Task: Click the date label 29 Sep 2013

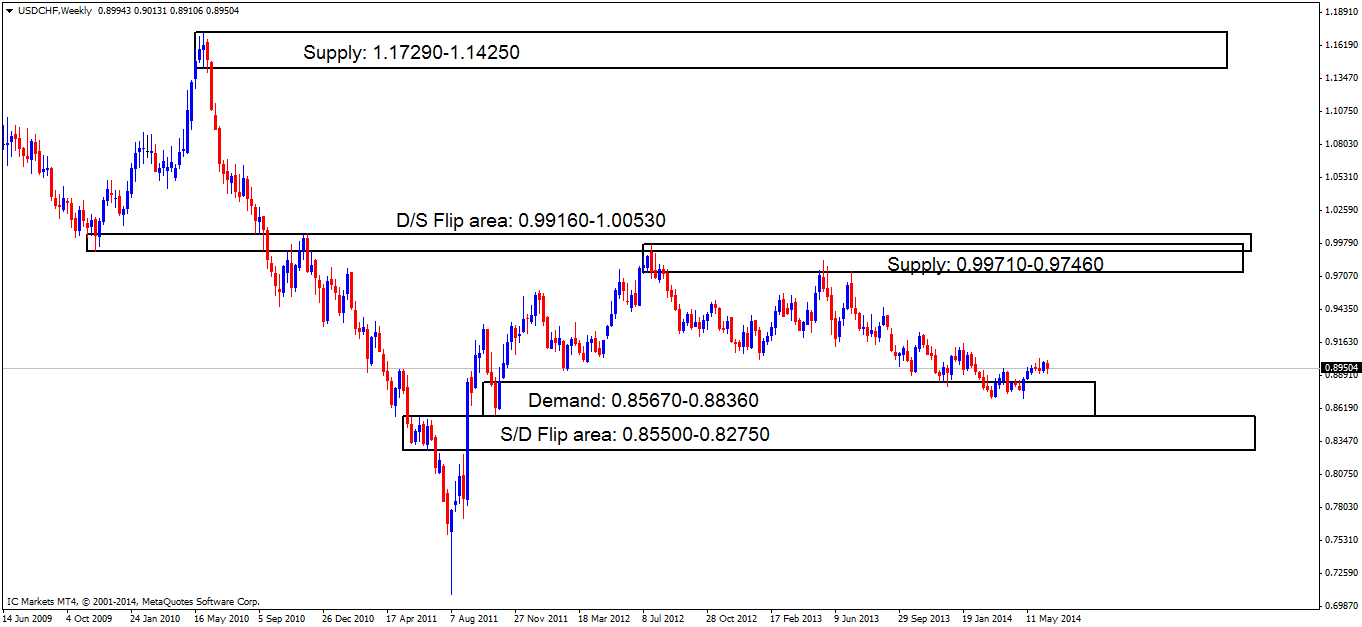Action: click(x=924, y=618)
